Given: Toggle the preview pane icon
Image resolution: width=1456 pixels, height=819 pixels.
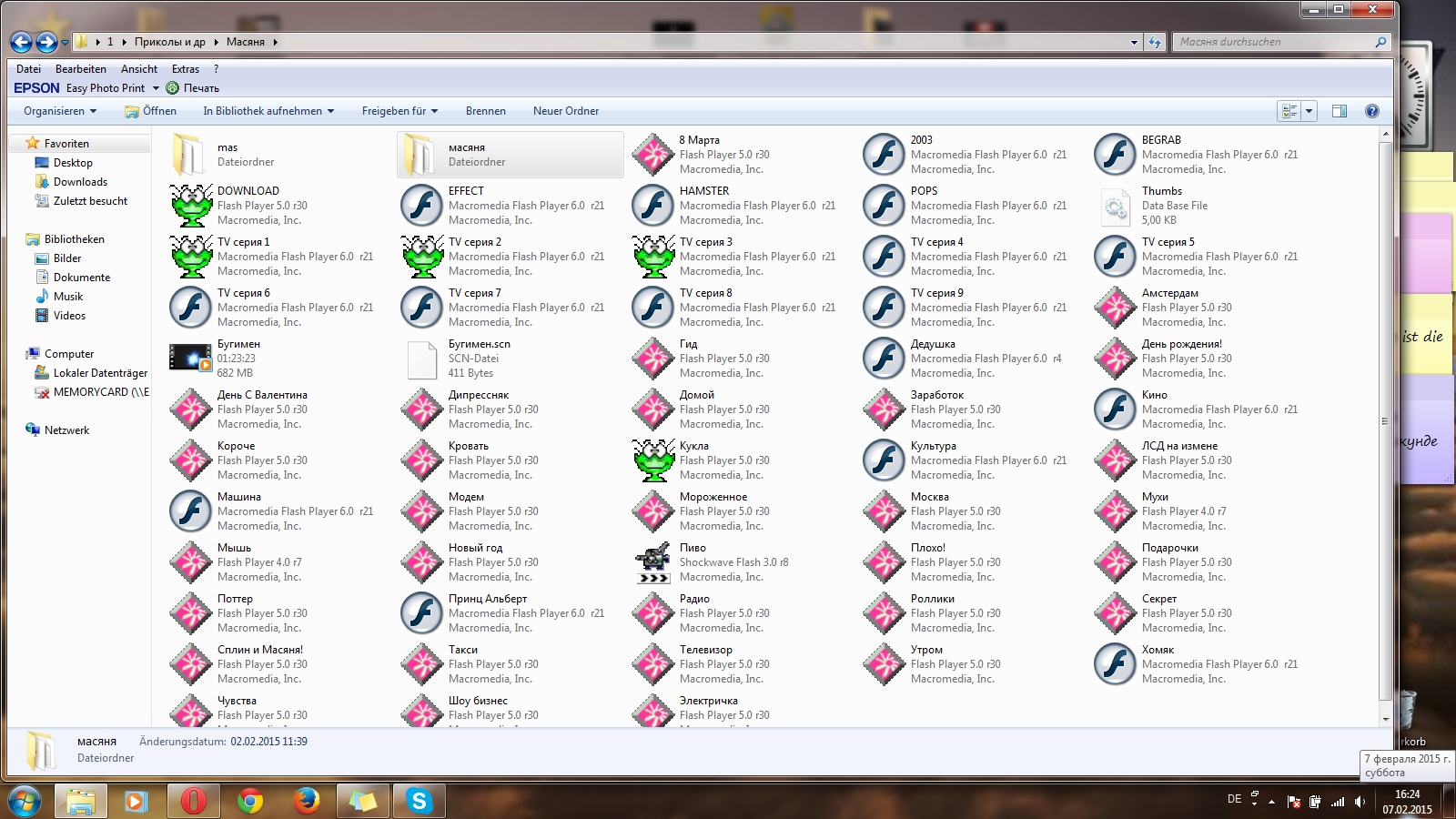Looking at the screenshot, I should coord(1340,111).
